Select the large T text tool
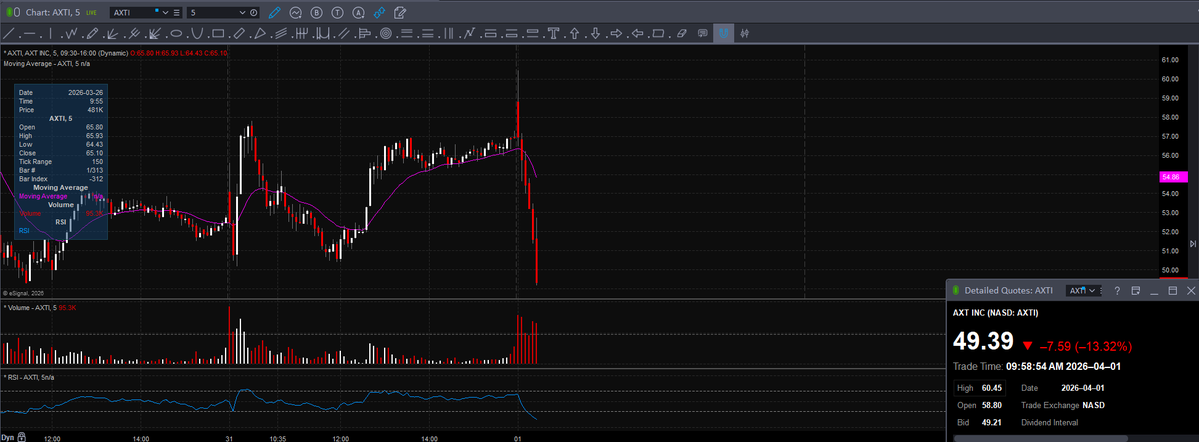This screenshot has height=442, width=1199. [x=553, y=34]
